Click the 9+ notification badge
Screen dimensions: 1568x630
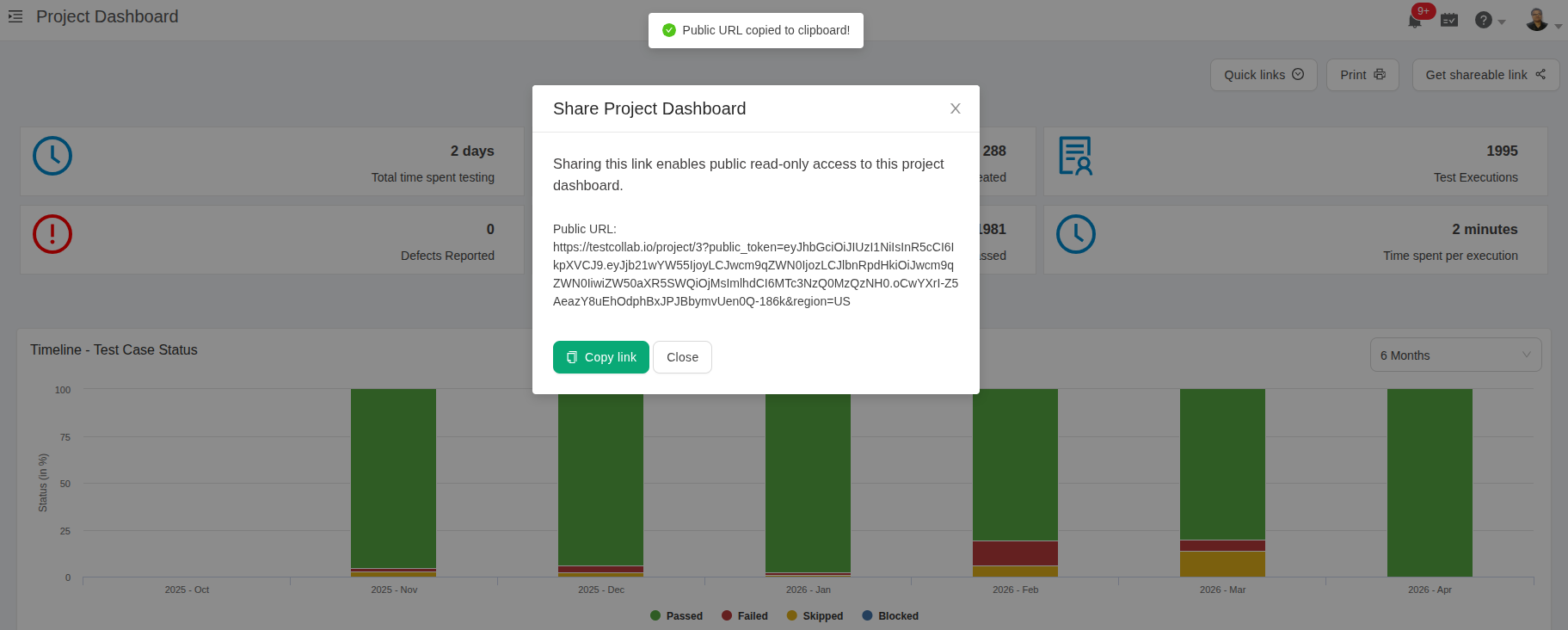pyautogui.click(x=1423, y=11)
